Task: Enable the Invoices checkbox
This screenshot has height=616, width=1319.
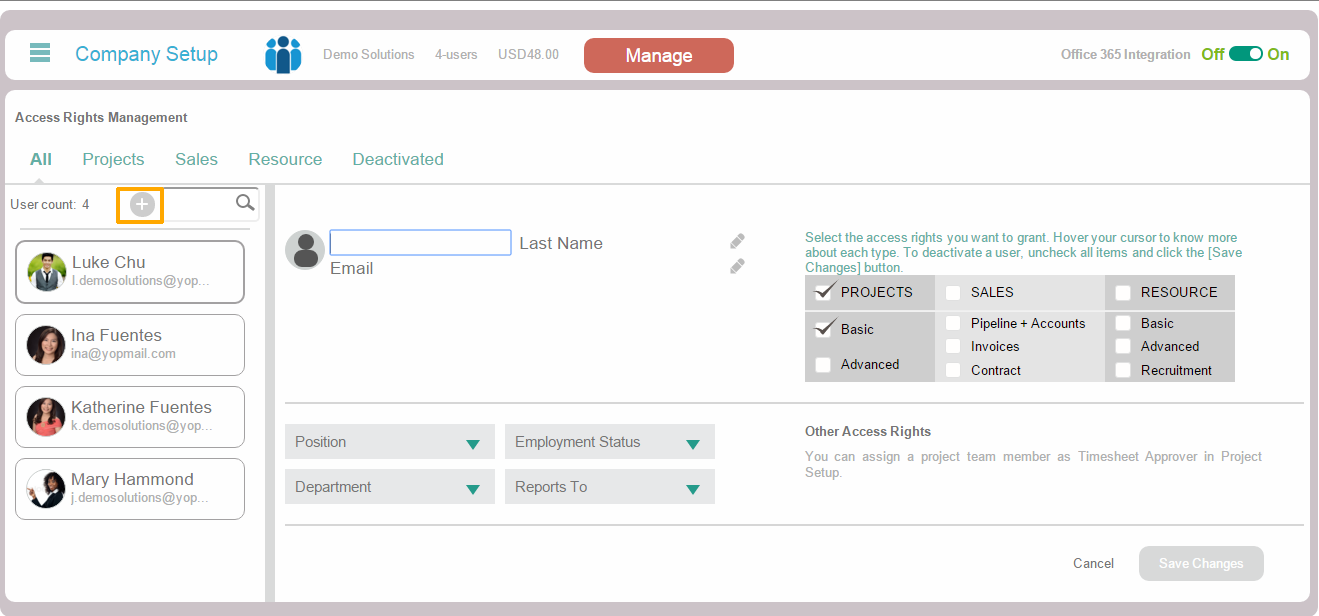Action: point(953,346)
